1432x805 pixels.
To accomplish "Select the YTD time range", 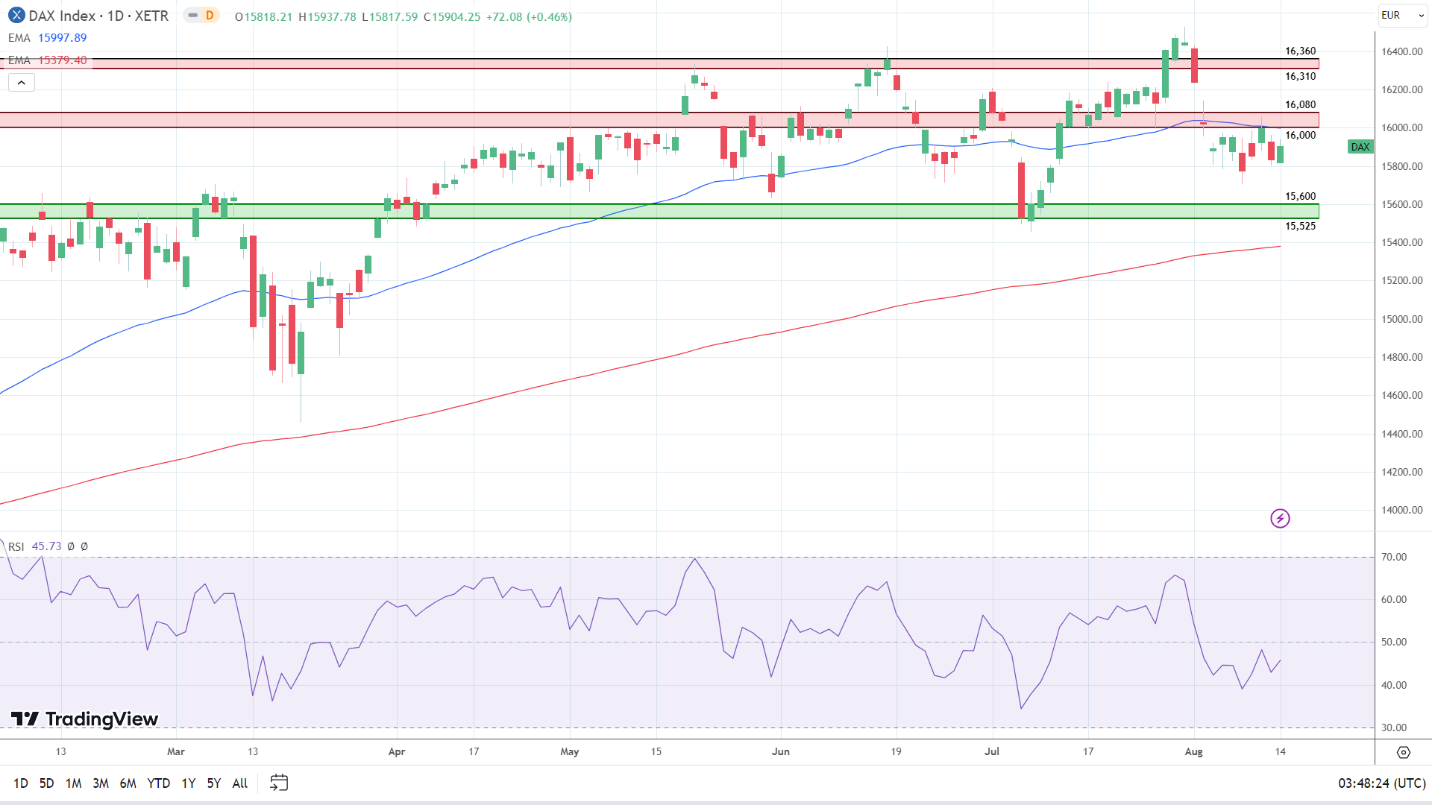I will pyautogui.click(x=158, y=783).
